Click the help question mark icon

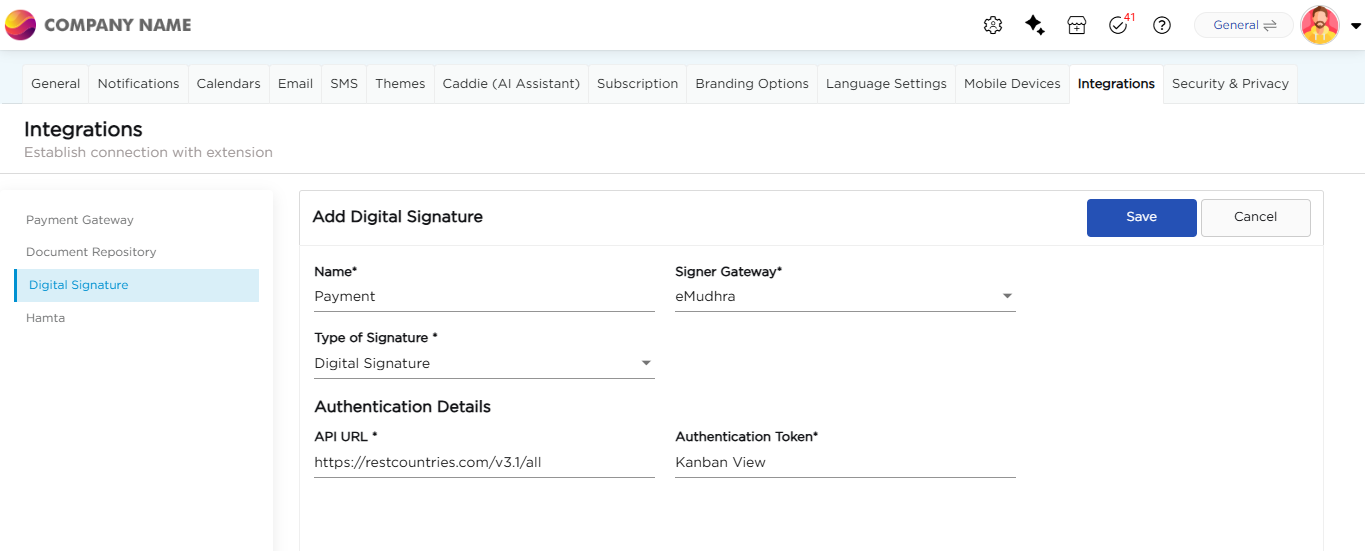tap(1161, 26)
